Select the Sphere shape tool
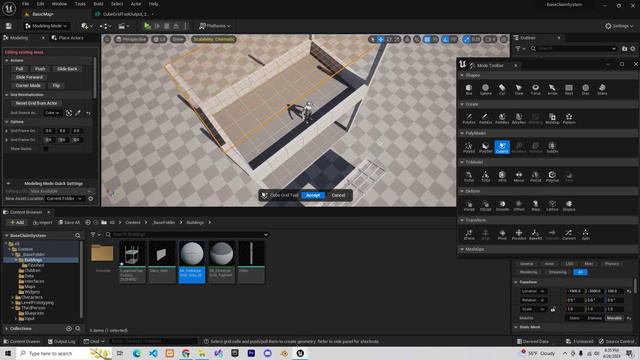This screenshot has width=640, height=360. point(485,90)
